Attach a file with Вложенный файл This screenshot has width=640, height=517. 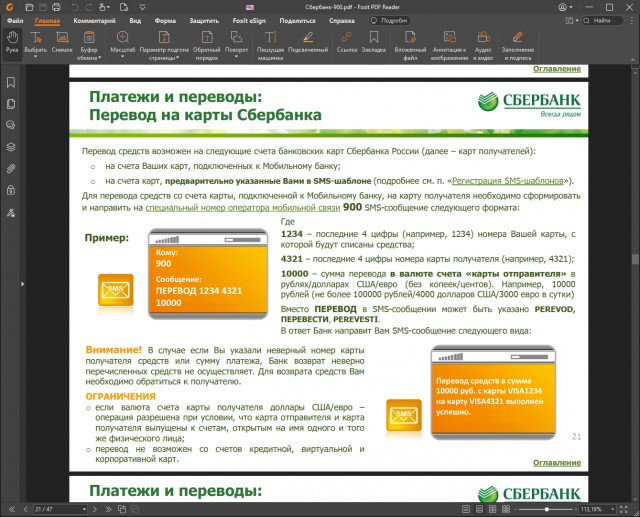(x=410, y=45)
